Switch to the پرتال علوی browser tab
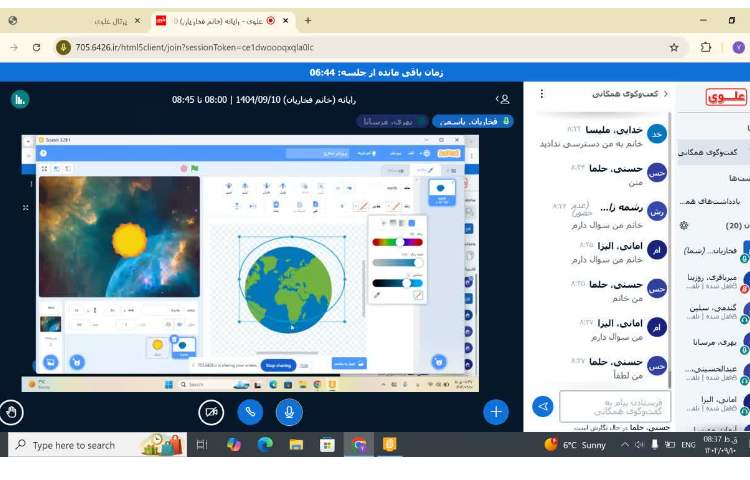The height and width of the screenshot is (480, 750). pyautogui.click(x=110, y=21)
